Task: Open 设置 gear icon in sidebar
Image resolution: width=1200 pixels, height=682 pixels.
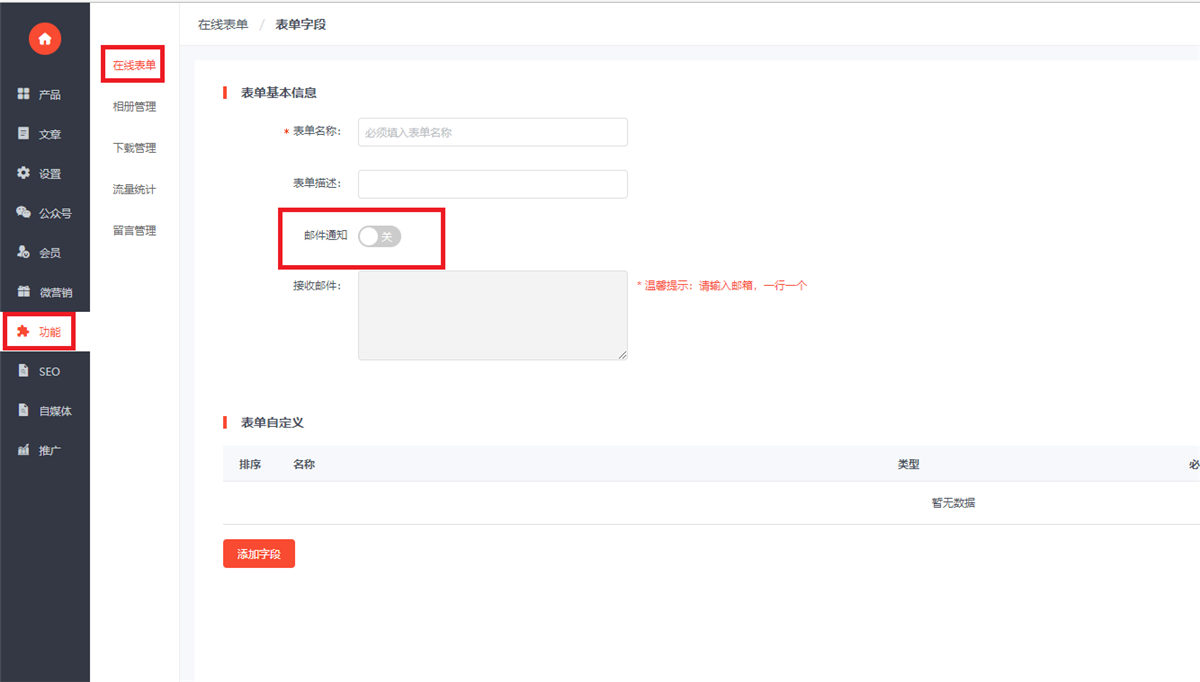Action: point(24,173)
